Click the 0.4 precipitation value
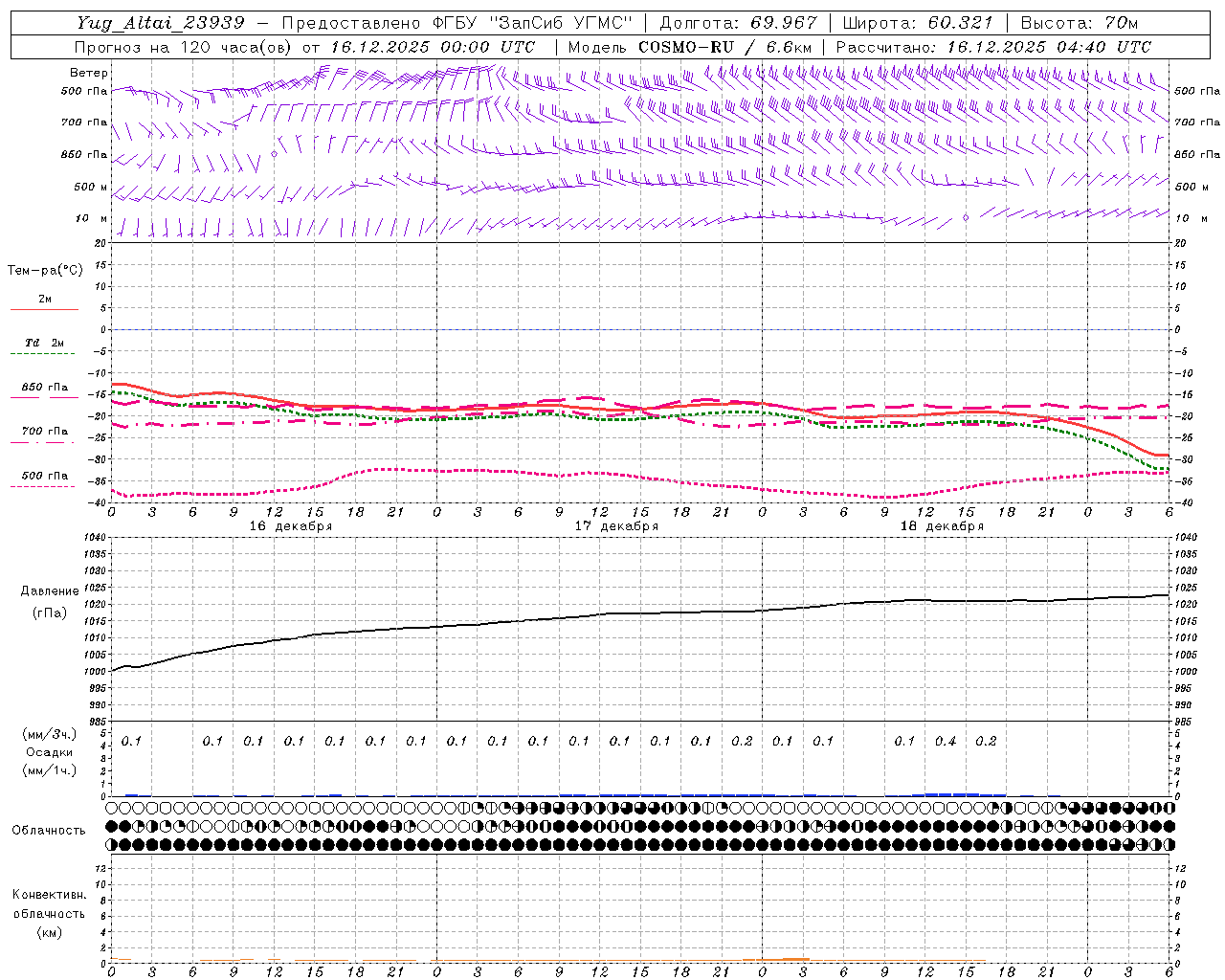The height and width of the screenshot is (980, 1225). (x=946, y=741)
